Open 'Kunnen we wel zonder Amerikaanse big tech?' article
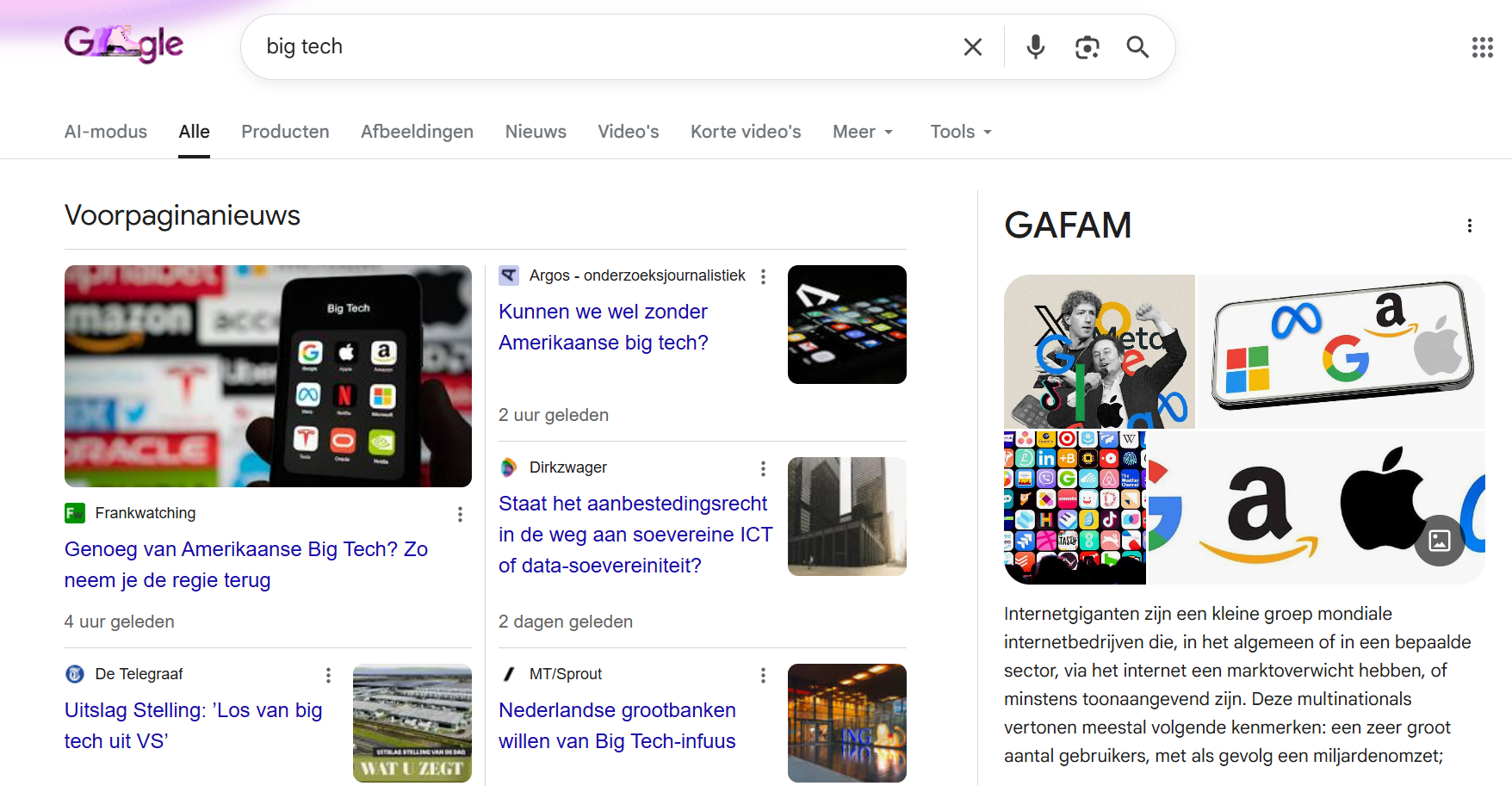The height and width of the screenshot is (786, 1512). click(x=603, y=327)
